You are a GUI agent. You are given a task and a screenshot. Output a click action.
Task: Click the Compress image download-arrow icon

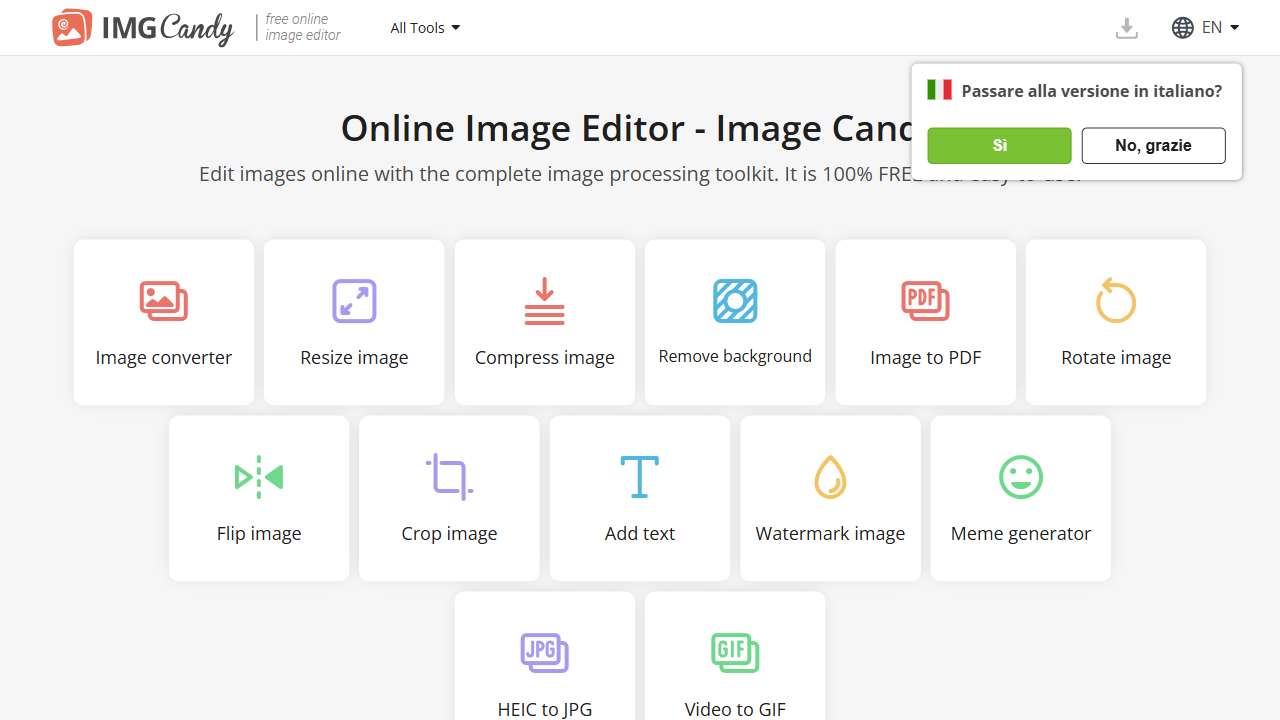coord(544,300)
